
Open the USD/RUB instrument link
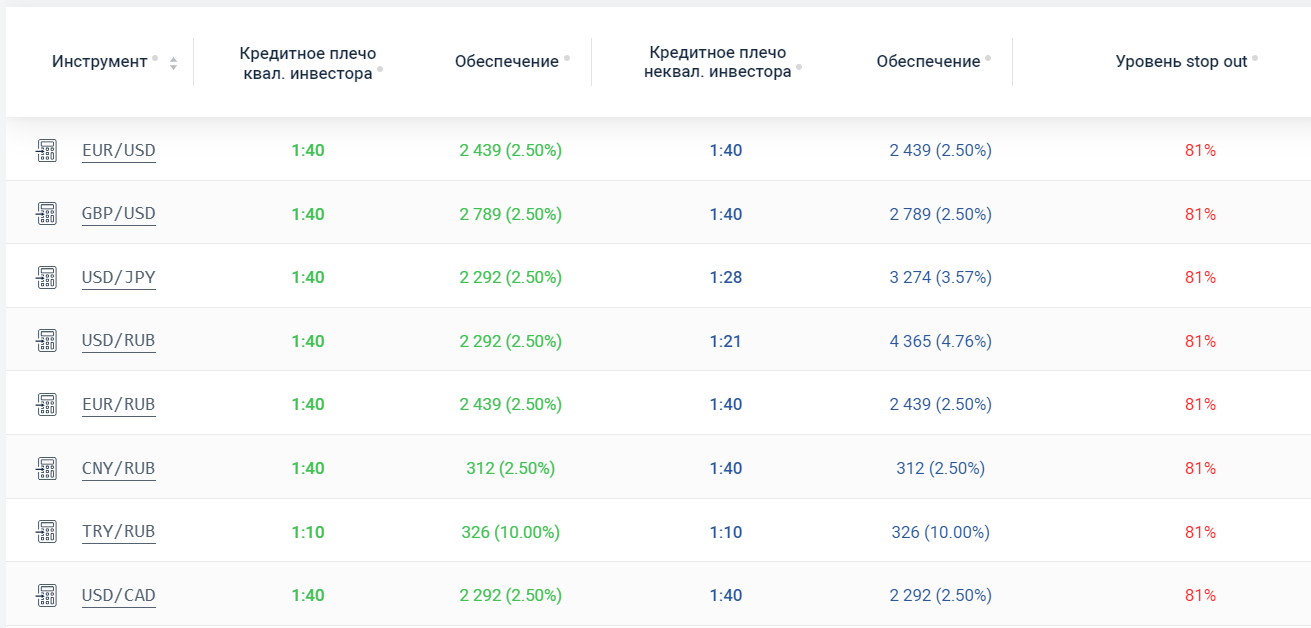point(119,341)
